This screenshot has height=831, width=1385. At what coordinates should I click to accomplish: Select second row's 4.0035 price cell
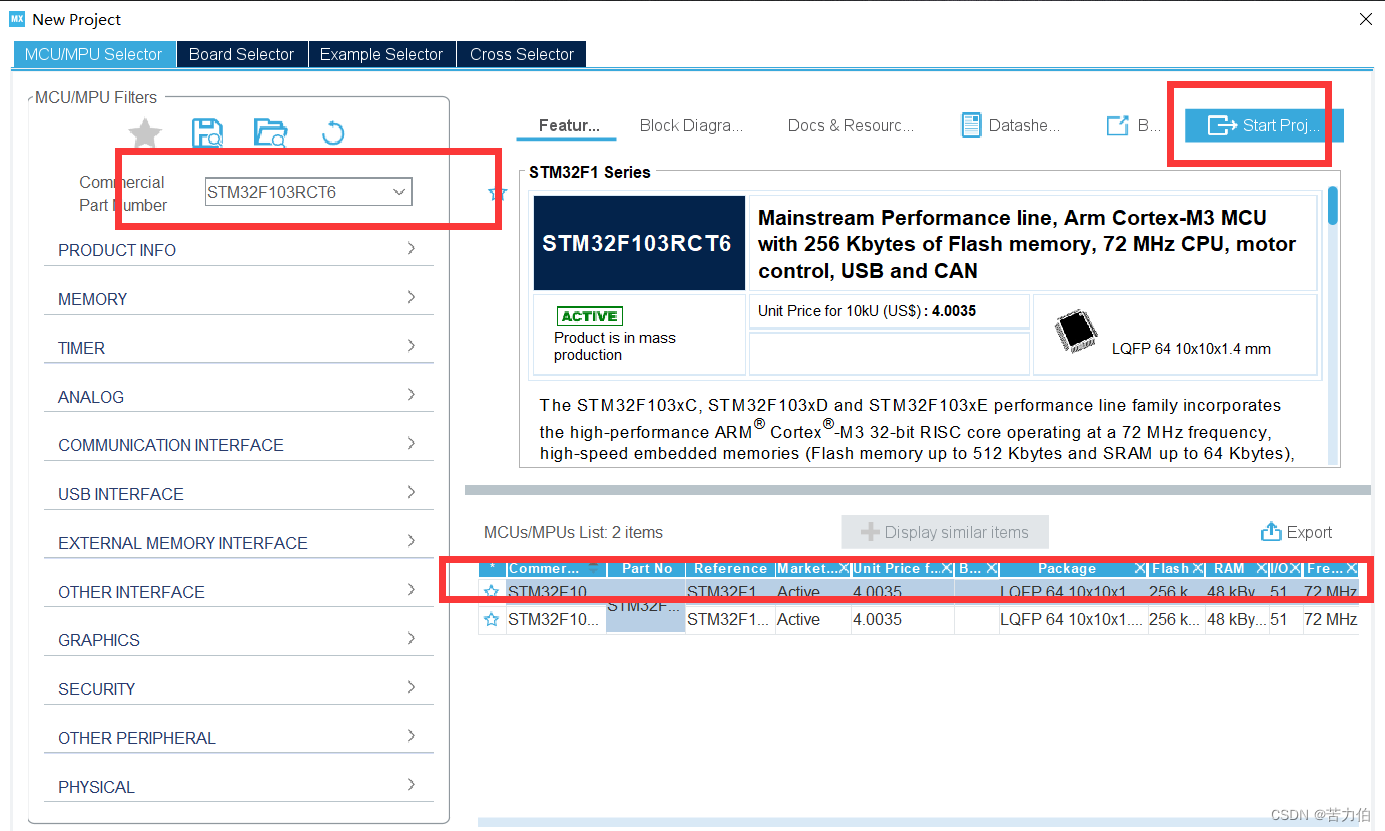tap(902, 619)
